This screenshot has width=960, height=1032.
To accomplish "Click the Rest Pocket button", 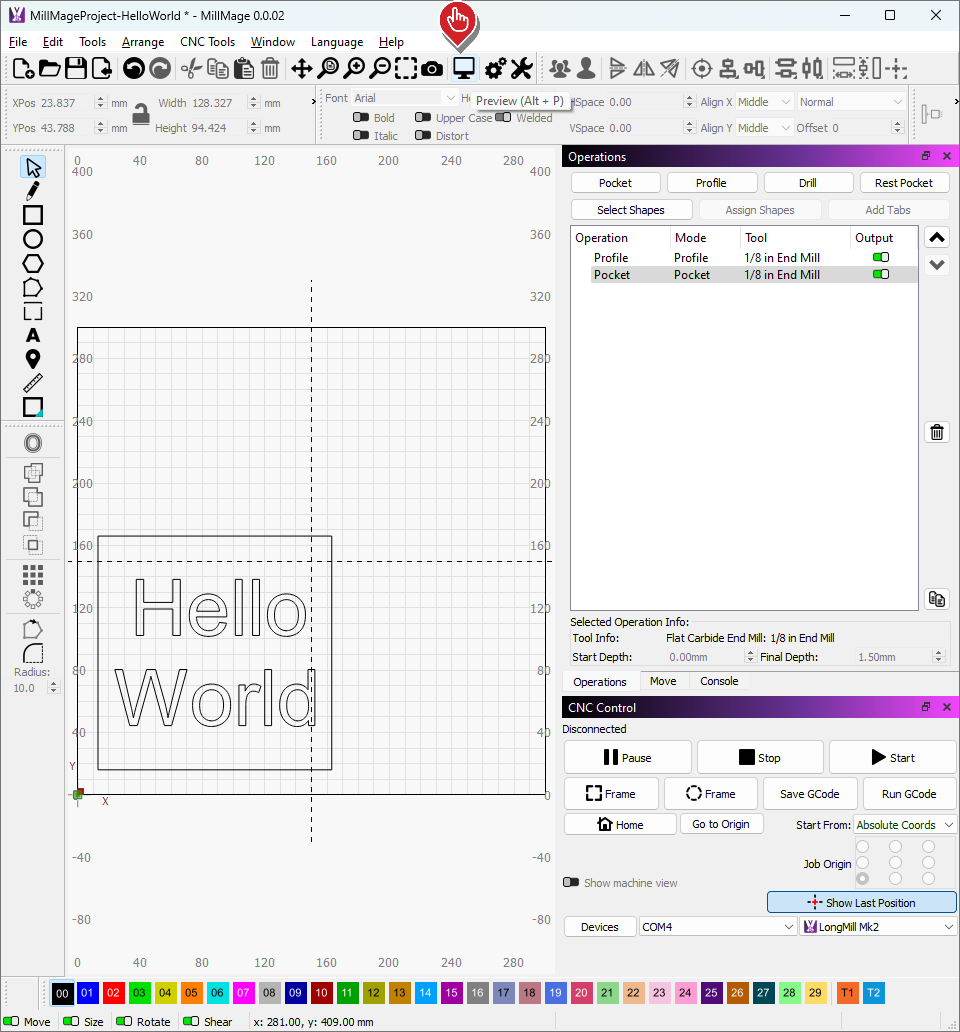I will pyautogui.click(x=903, y=183).
